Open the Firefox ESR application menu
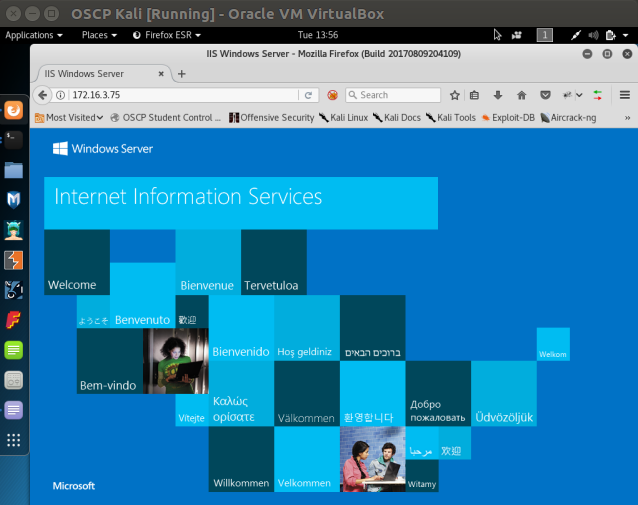638x505 pixels. point(167,34)
